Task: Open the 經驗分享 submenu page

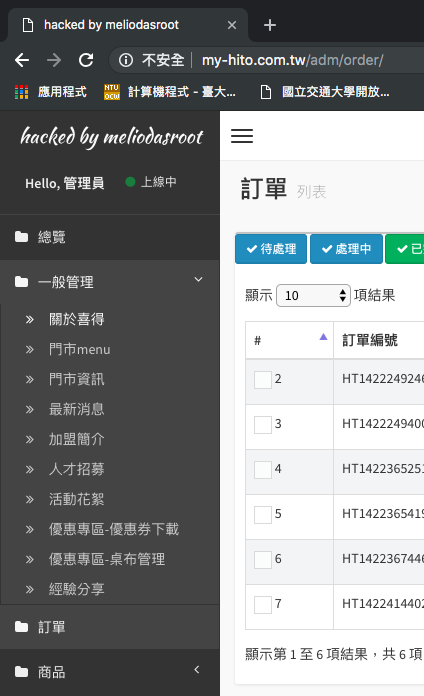Action: point(76,589)
